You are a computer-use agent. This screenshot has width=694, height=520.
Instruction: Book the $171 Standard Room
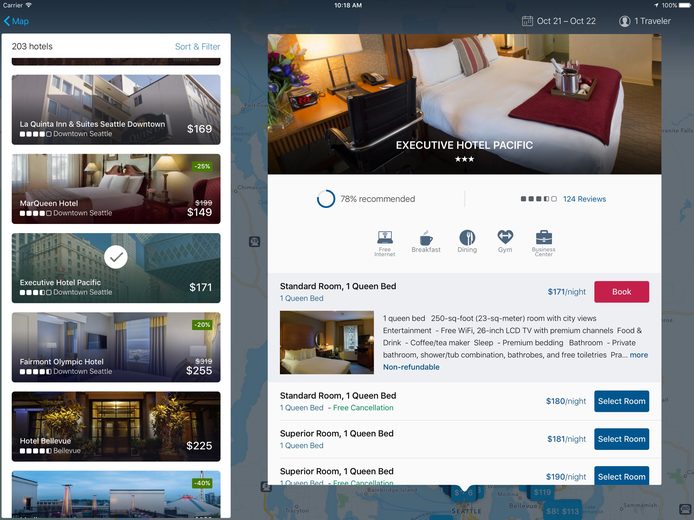[x=621, y=292]
